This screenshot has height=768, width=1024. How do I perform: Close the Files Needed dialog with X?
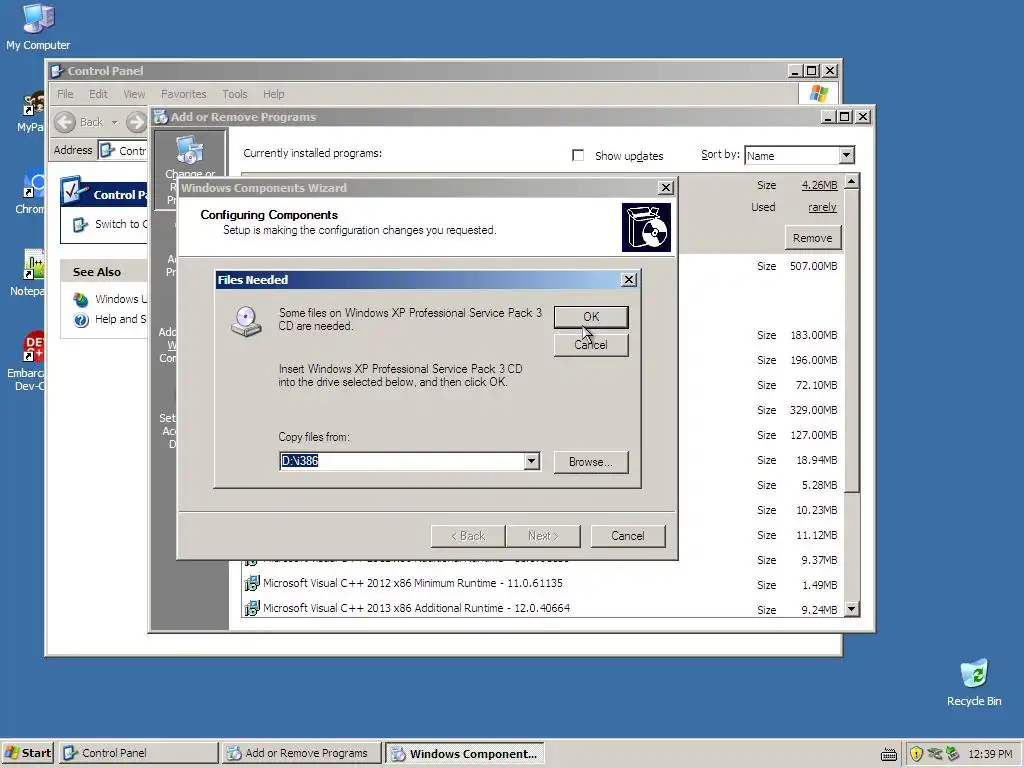click(628, 280)
